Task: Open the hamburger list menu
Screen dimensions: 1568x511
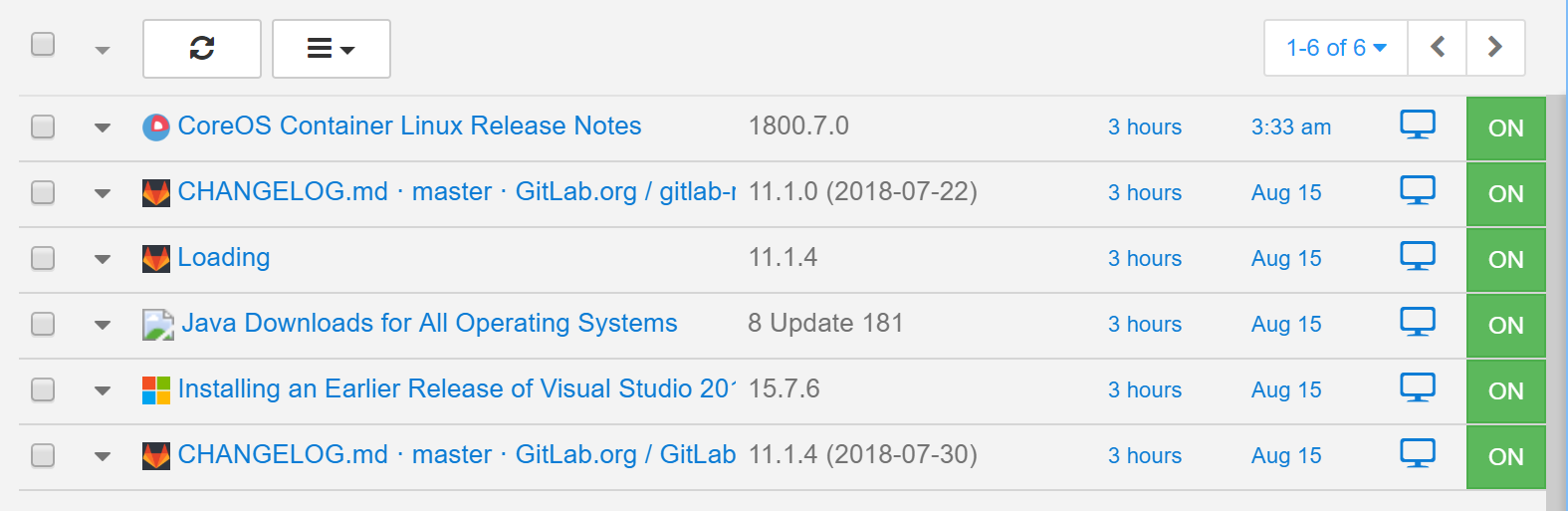Action: 331,48
